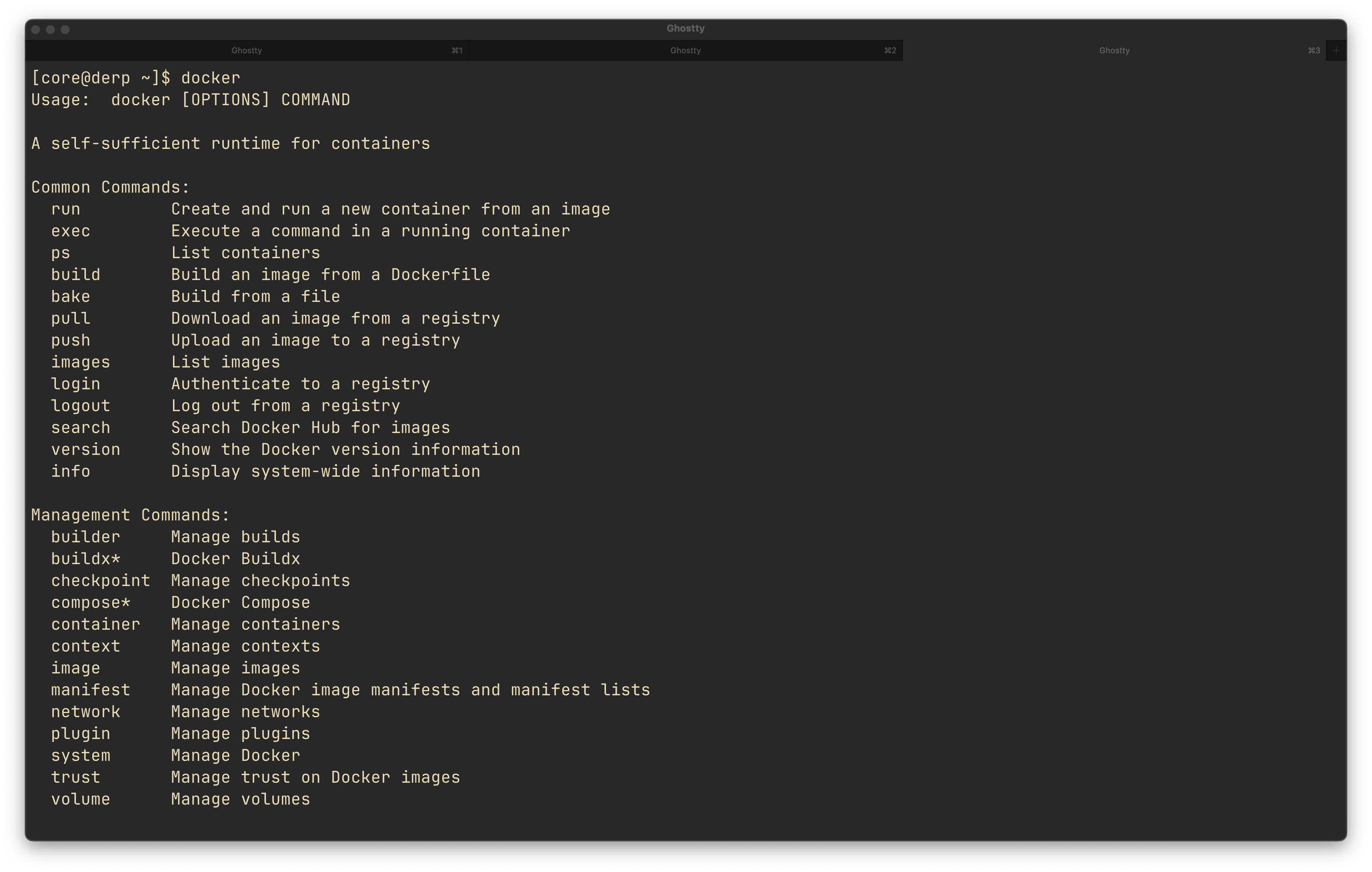Click the yellow minimize window button

click(51, 30)
